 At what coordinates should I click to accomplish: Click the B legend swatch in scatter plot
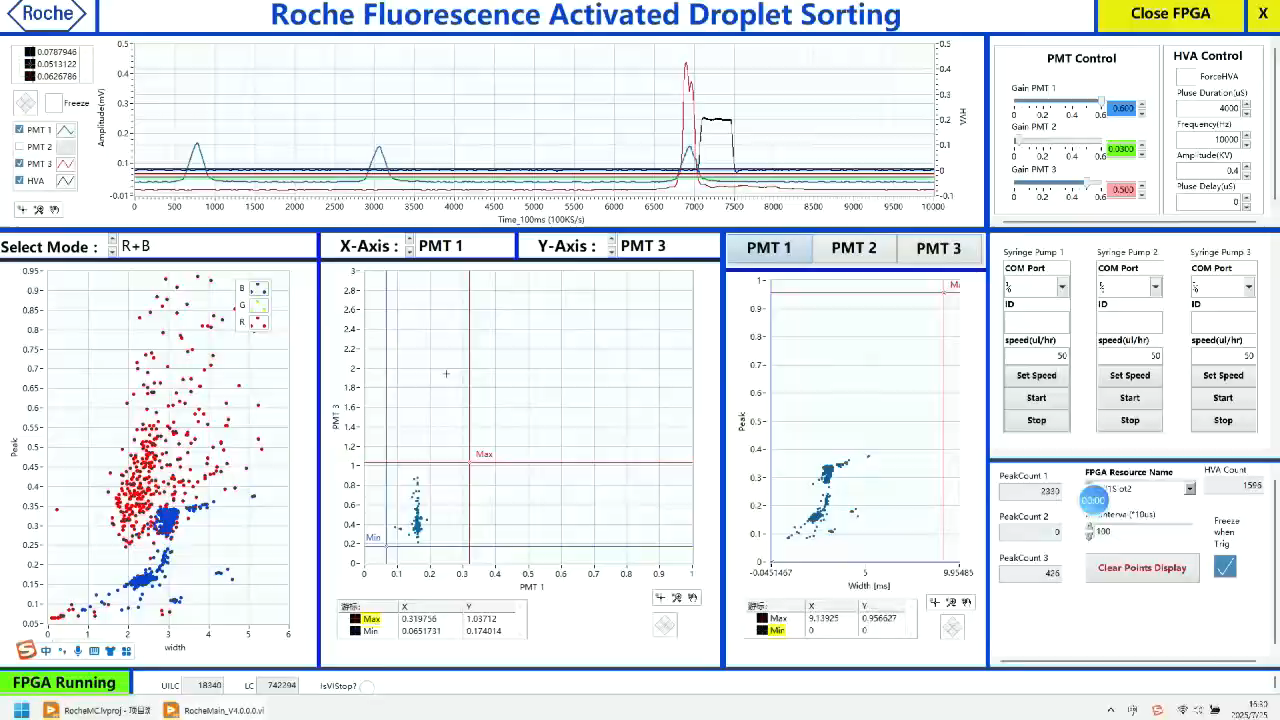(258, 288)
